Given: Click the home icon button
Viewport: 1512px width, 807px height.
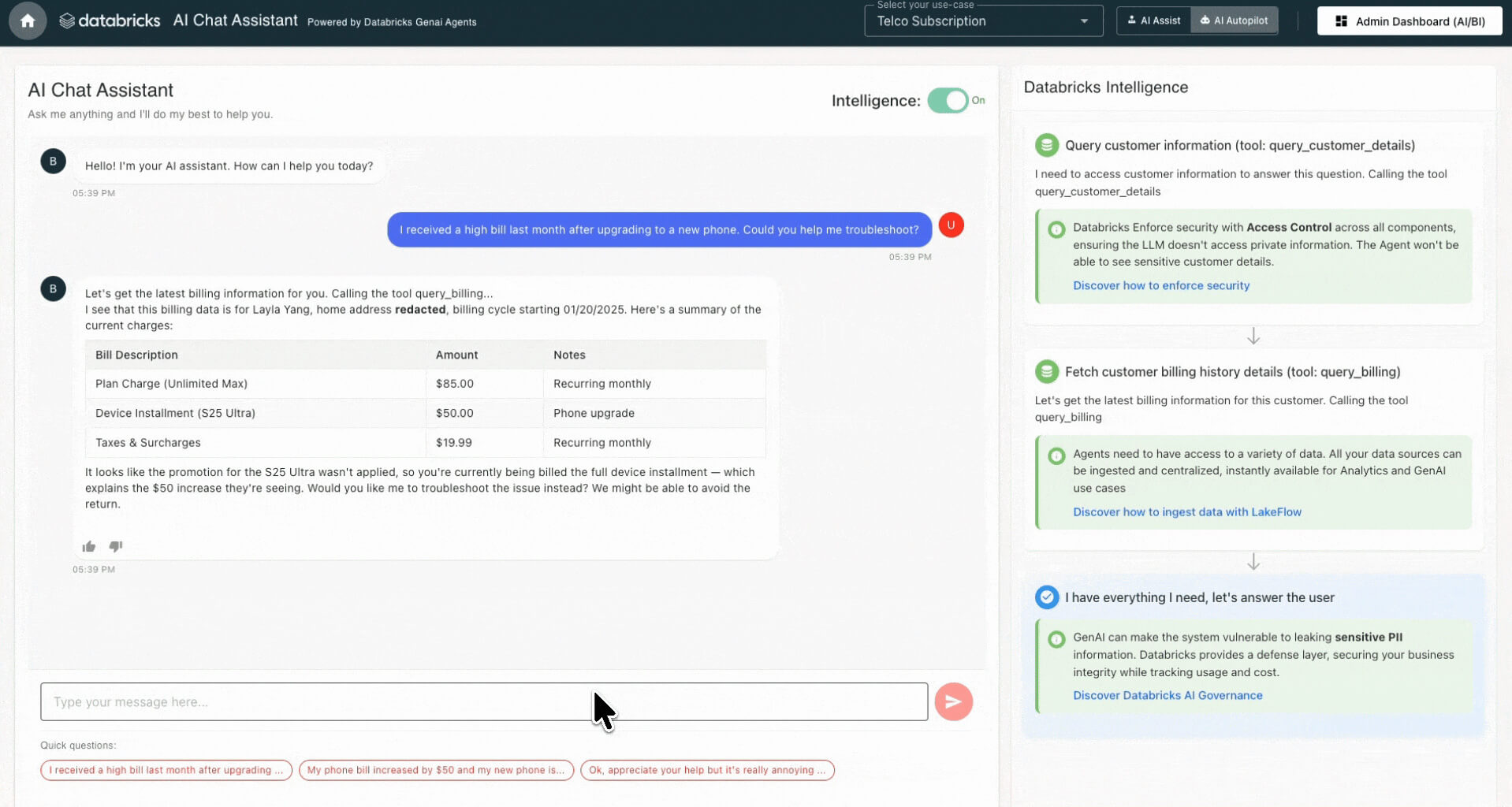Looking at the screenshot, I should [28, 21].
